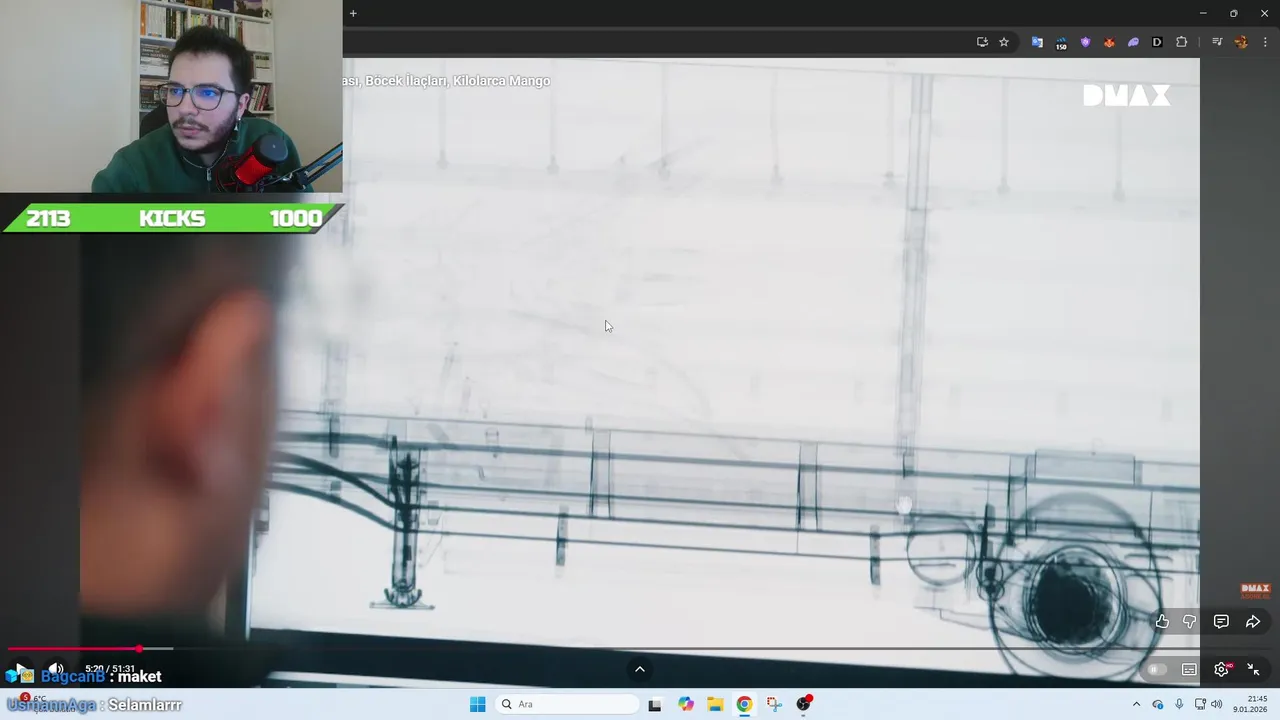Open the 21:45 clock and calendar
This screenshot has height=720, width=1280.
click(1250, 704)
